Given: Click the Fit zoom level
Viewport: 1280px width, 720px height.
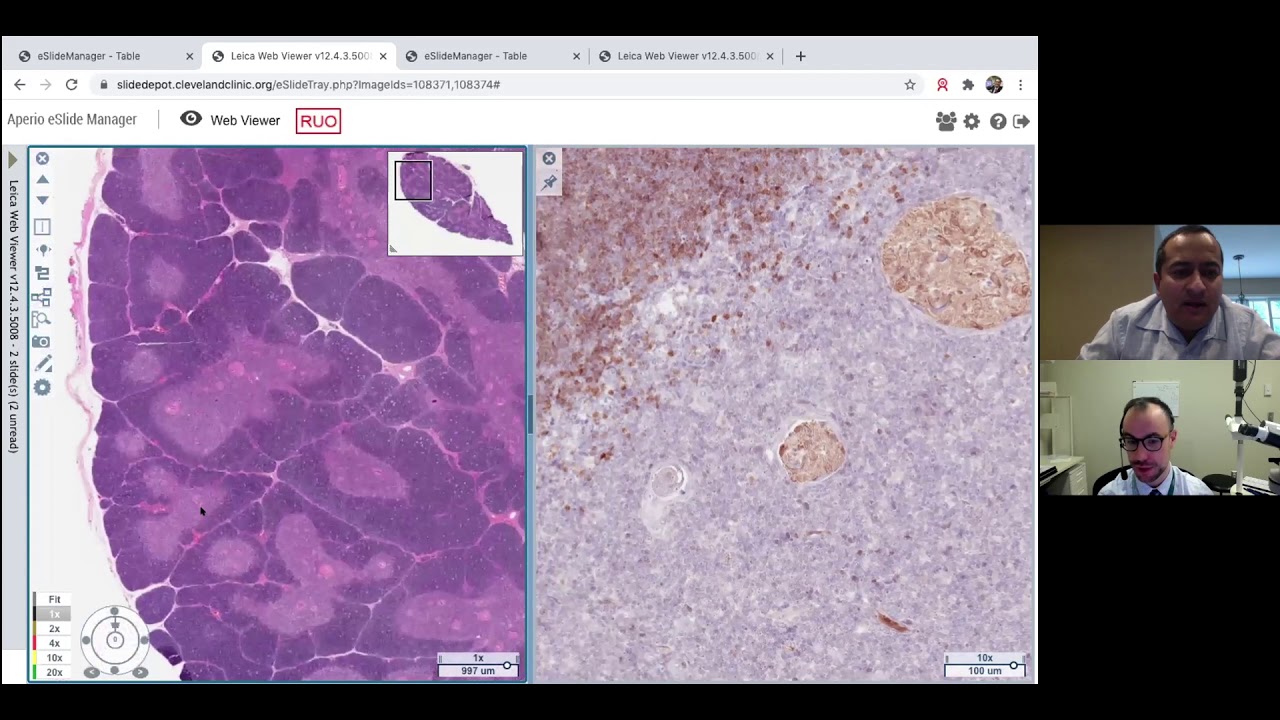Looking at the screenshot, I should tap(54, 600).
